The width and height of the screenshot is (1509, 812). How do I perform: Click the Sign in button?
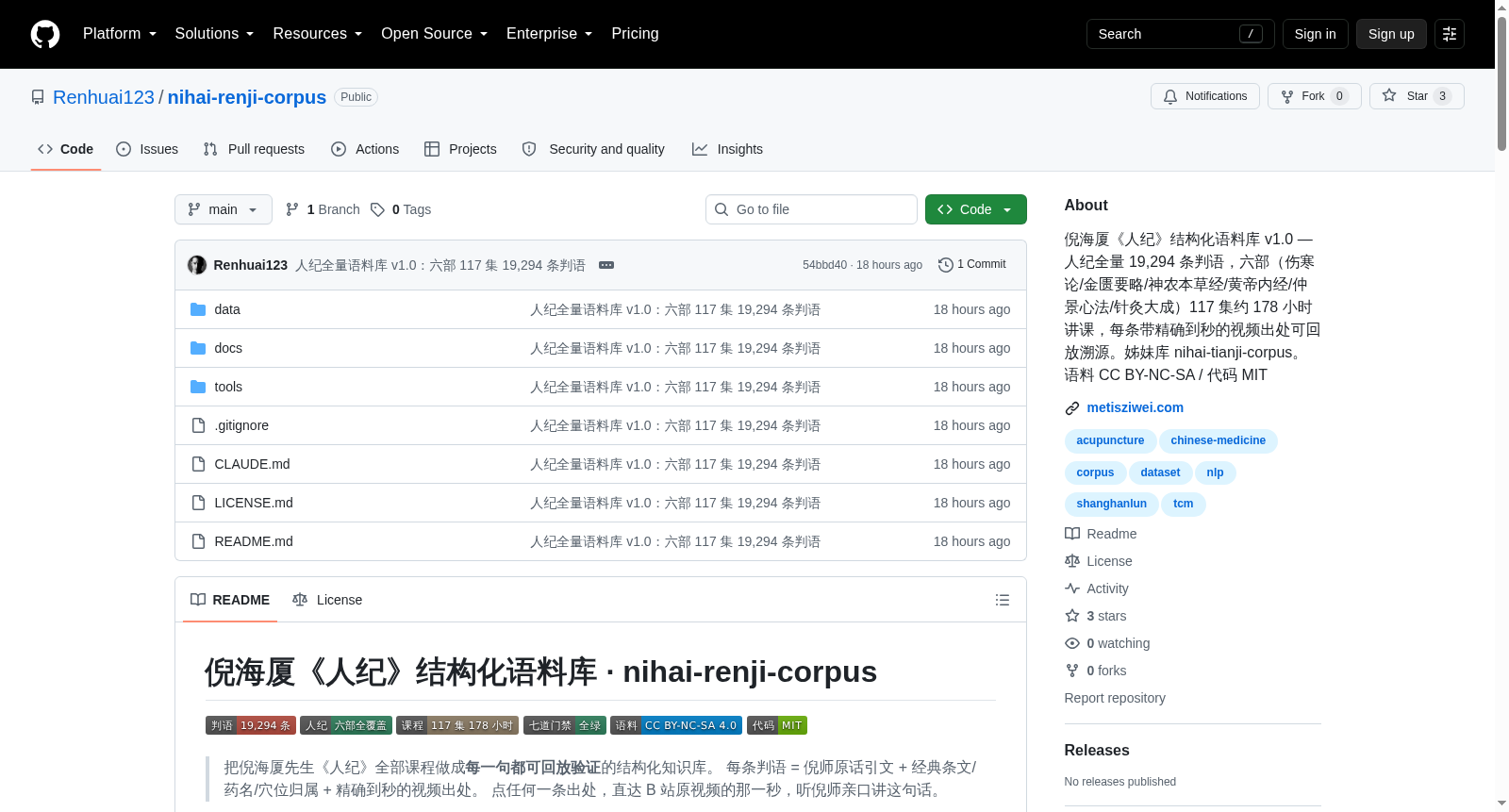[x=1316, y=34]
